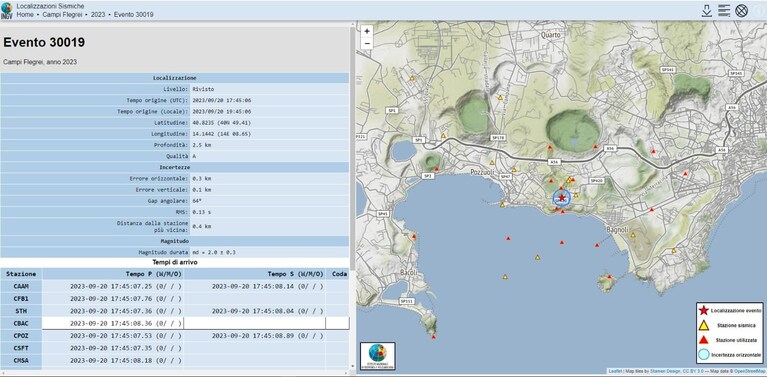
Task: Click the scrollbar down arrow of left panel
Action: [x=353, y=366]
